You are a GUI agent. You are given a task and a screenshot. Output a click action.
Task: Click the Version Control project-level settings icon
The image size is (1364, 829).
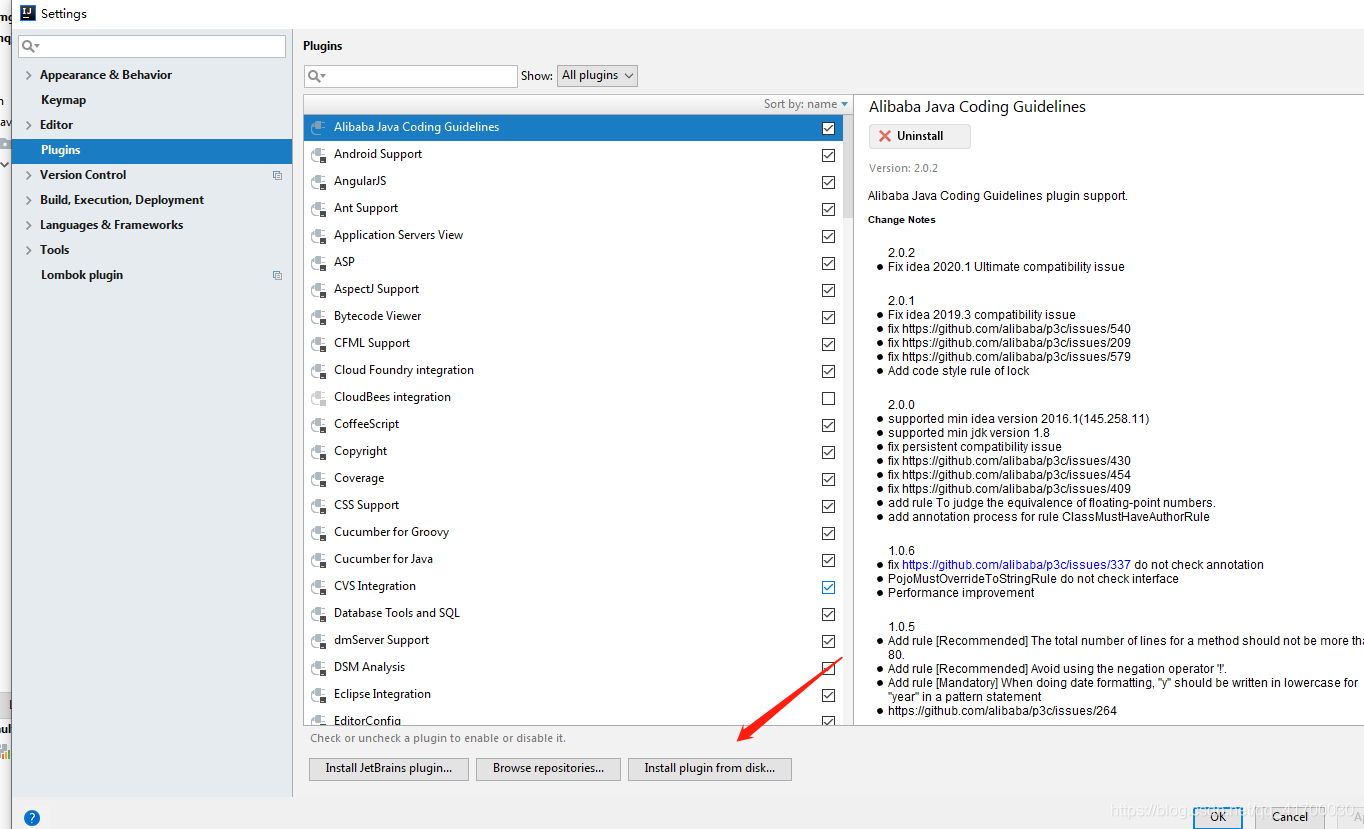click(277, 175)
